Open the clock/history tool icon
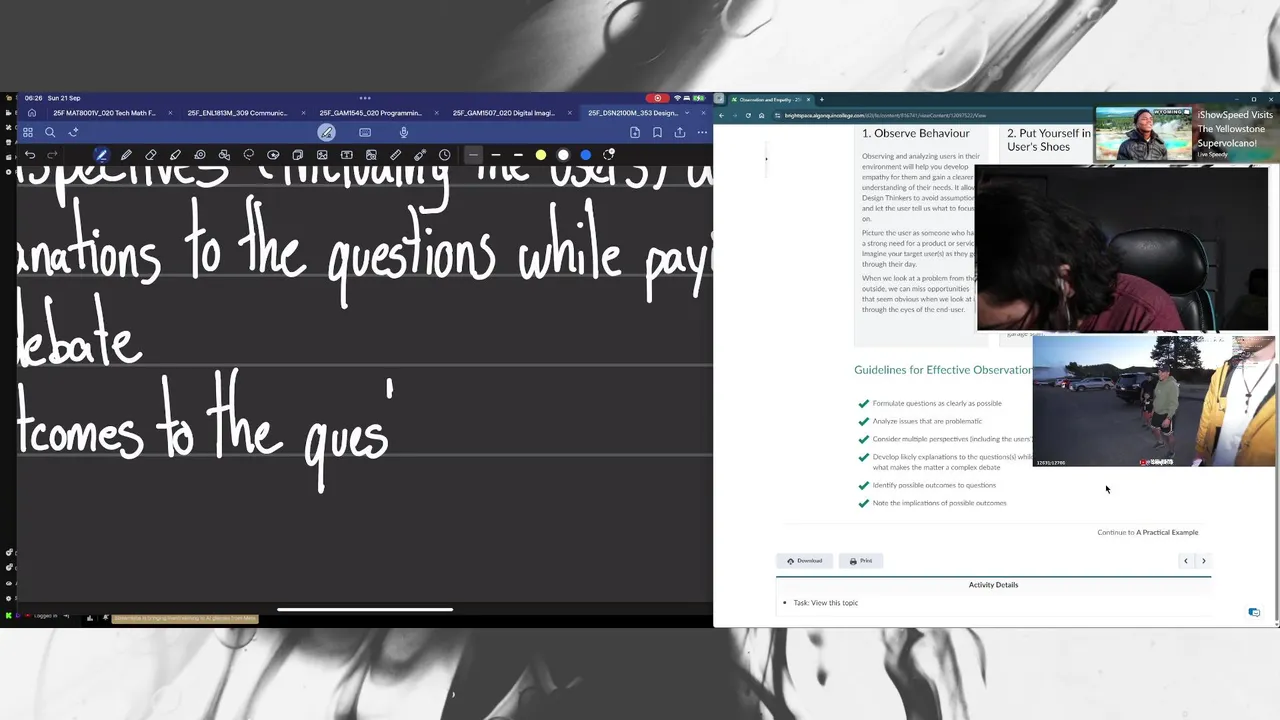Screen dimensions: 1280x720 pos(445,155)
